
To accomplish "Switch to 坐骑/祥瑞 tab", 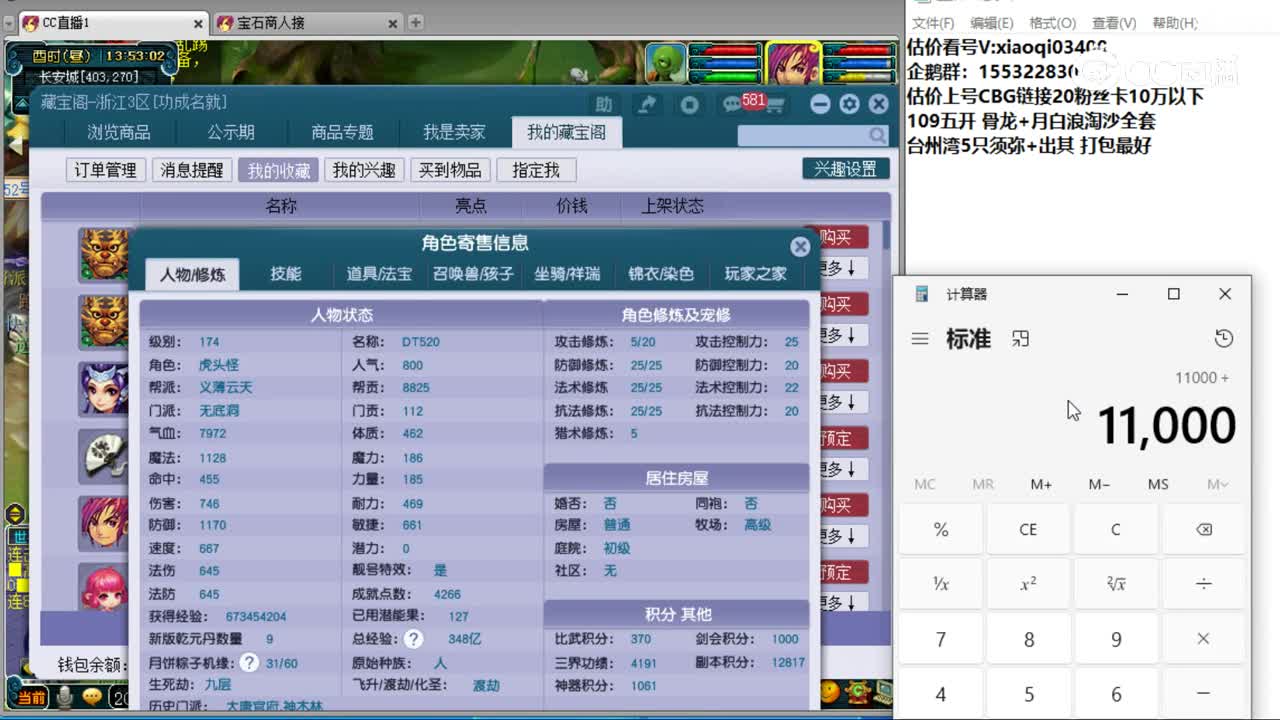I will click(x=567, y=274).
